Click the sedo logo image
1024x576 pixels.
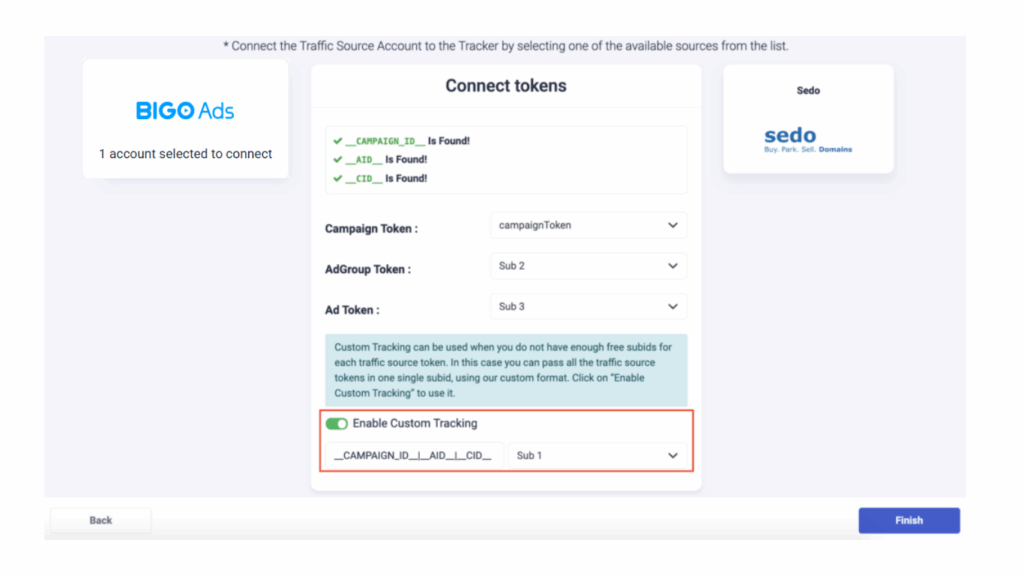[x=808, y=140]
